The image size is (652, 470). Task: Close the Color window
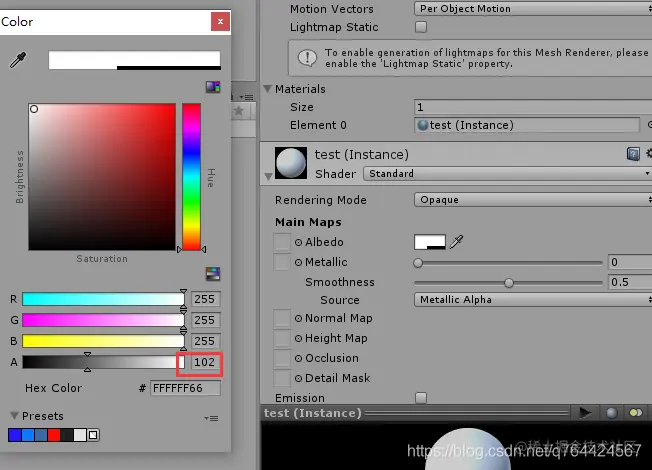(220, 22)
